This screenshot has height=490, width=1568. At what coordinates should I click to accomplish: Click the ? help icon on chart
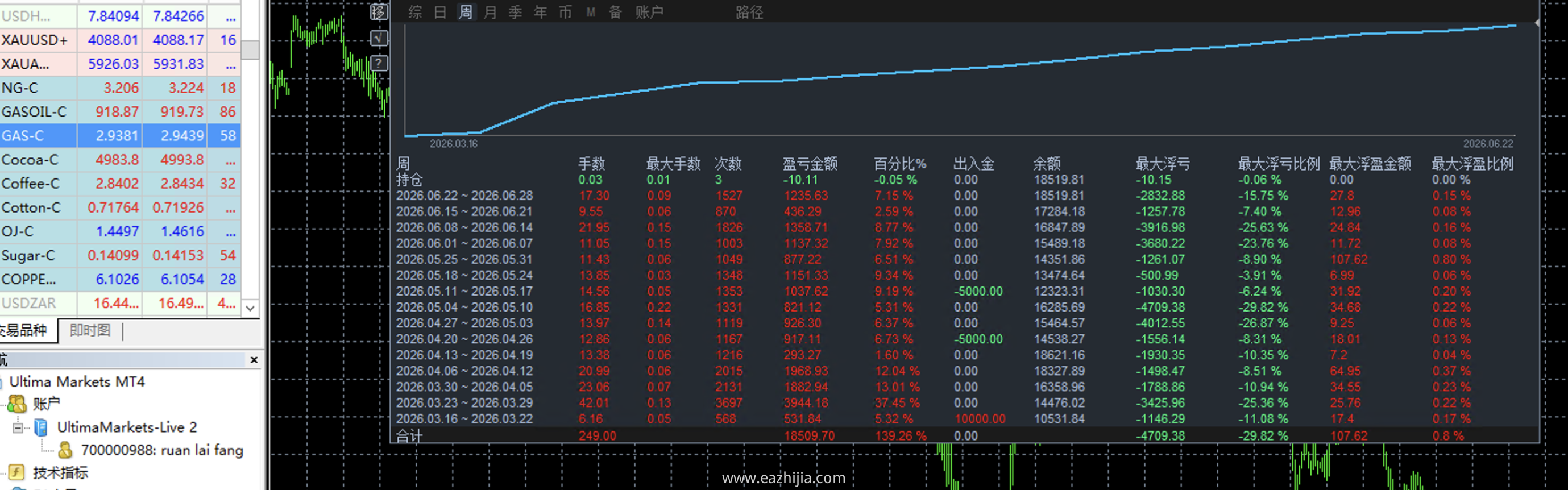pyautogui.click(x=379, y=63)
